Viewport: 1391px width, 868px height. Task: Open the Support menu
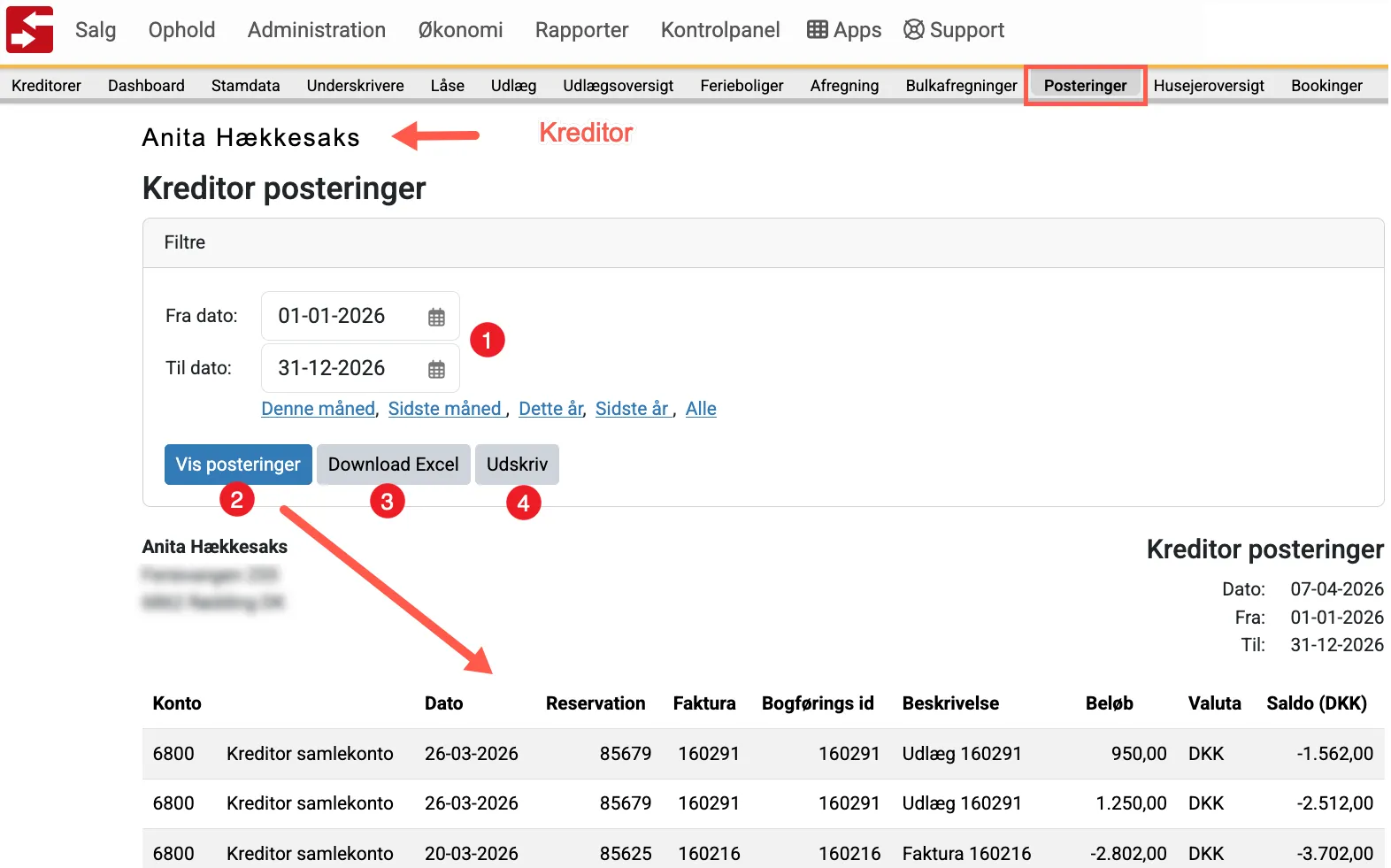click(954, 30)
